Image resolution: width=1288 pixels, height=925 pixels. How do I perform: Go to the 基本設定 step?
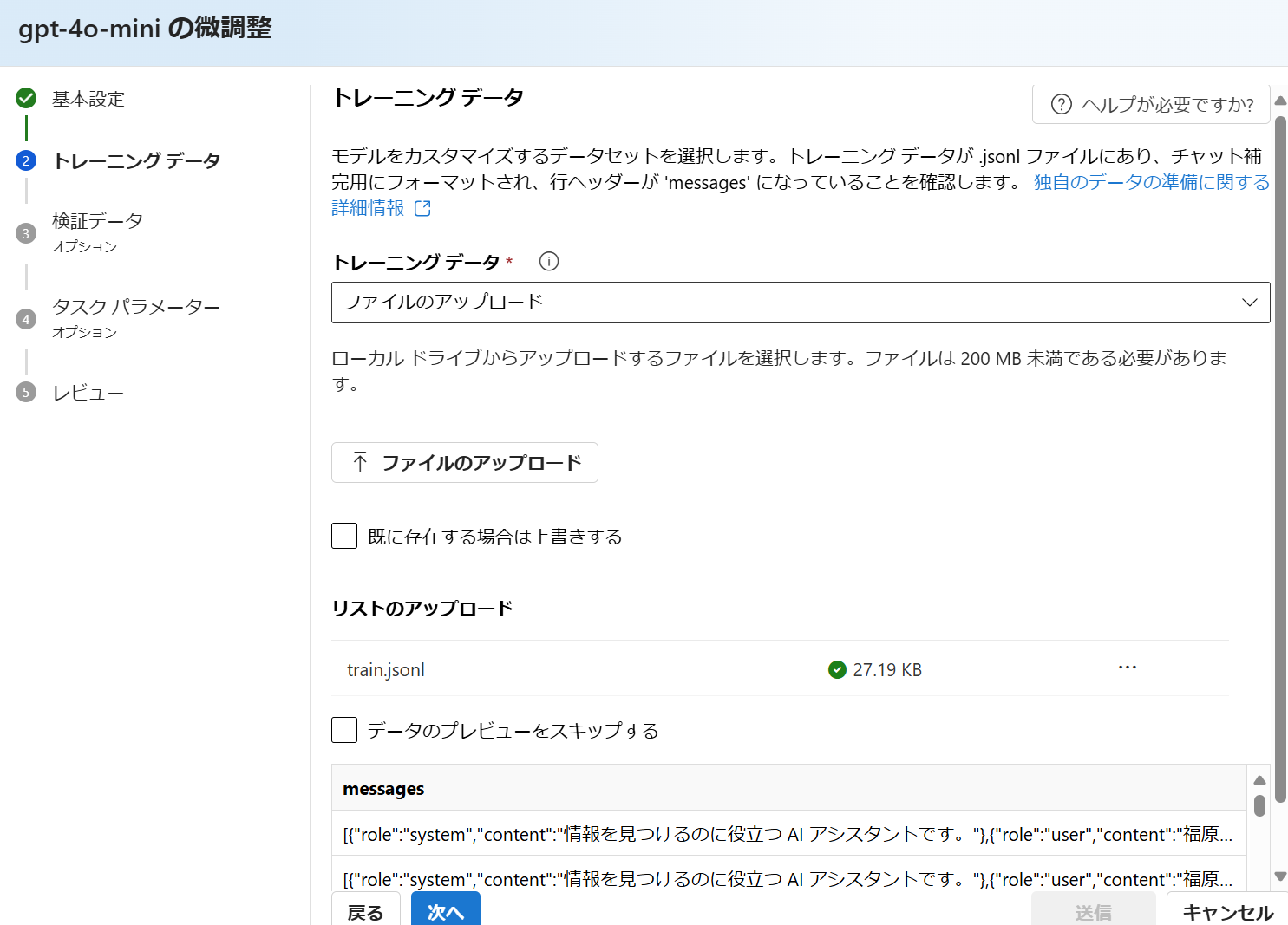[x=88, y=99]
